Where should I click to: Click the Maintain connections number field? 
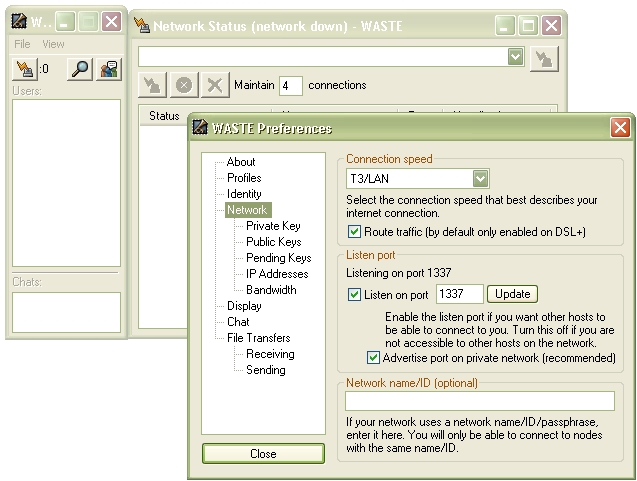pos(290,86)
